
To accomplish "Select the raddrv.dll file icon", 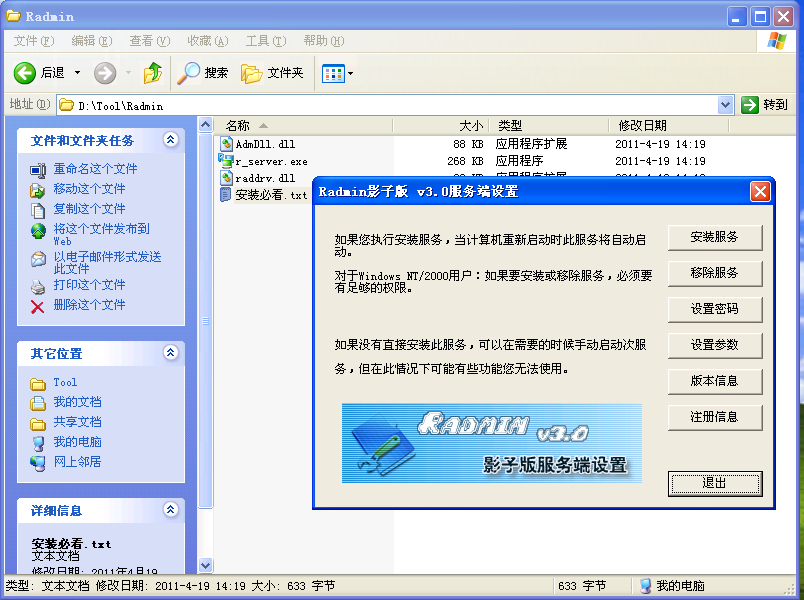I will tap(227, 178).
